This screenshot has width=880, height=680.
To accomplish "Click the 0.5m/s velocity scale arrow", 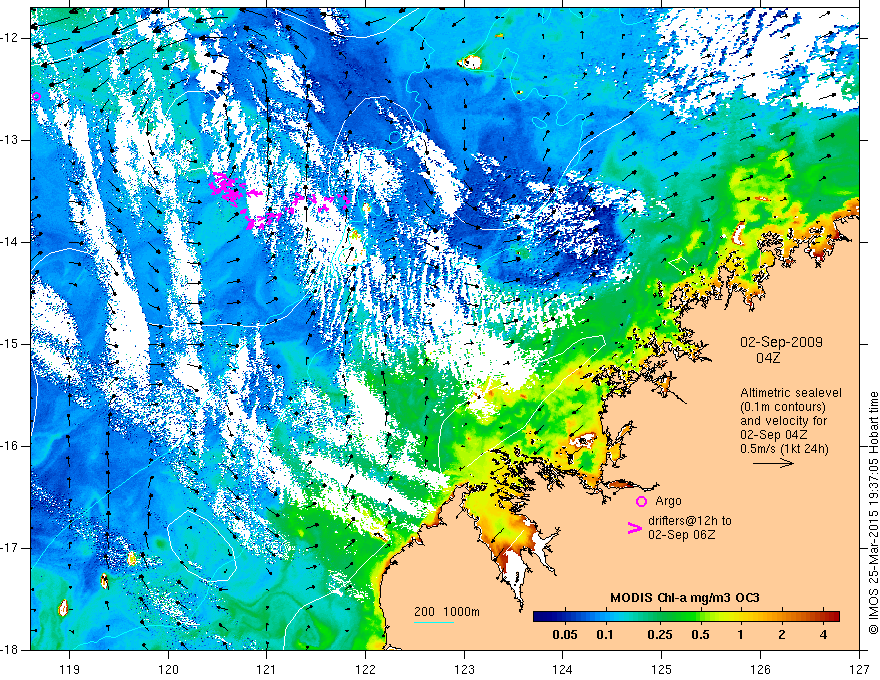I will [x=773, y=463].
